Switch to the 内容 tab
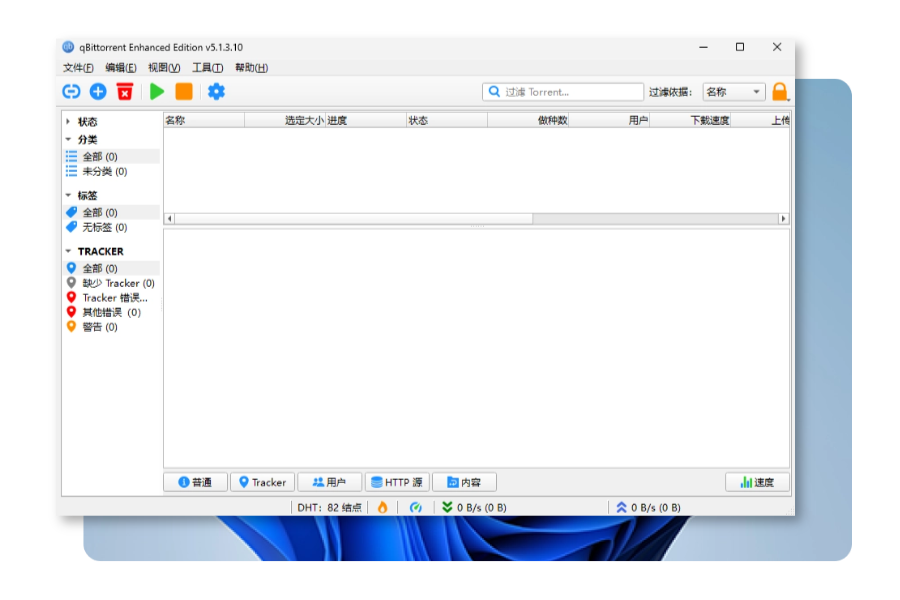 click(x=464, y=482)
